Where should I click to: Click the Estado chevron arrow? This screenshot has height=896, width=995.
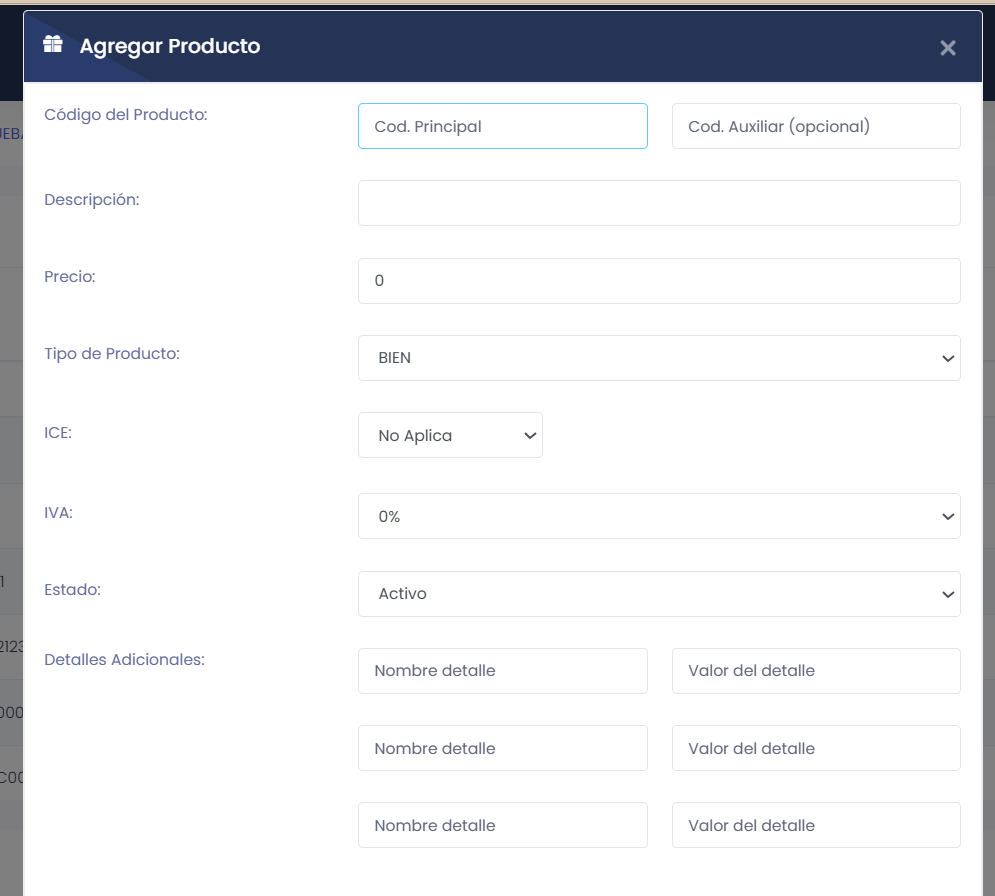click(x=947, y=594)
